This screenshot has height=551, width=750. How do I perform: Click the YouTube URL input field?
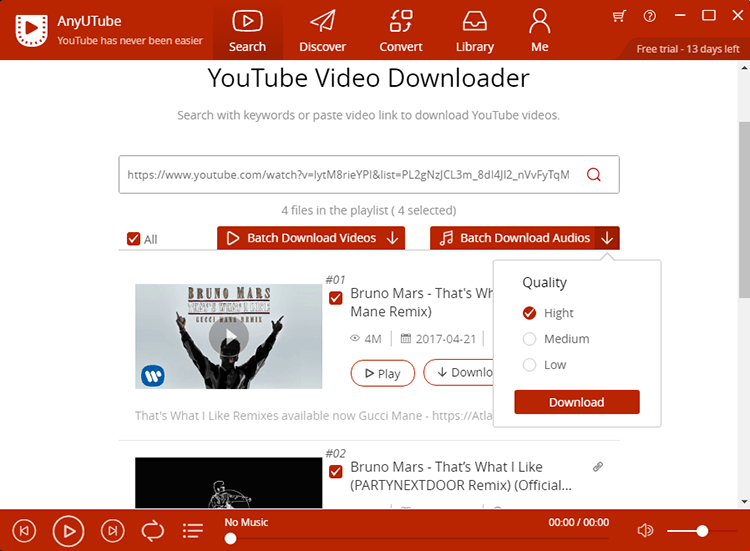point(349,175)
